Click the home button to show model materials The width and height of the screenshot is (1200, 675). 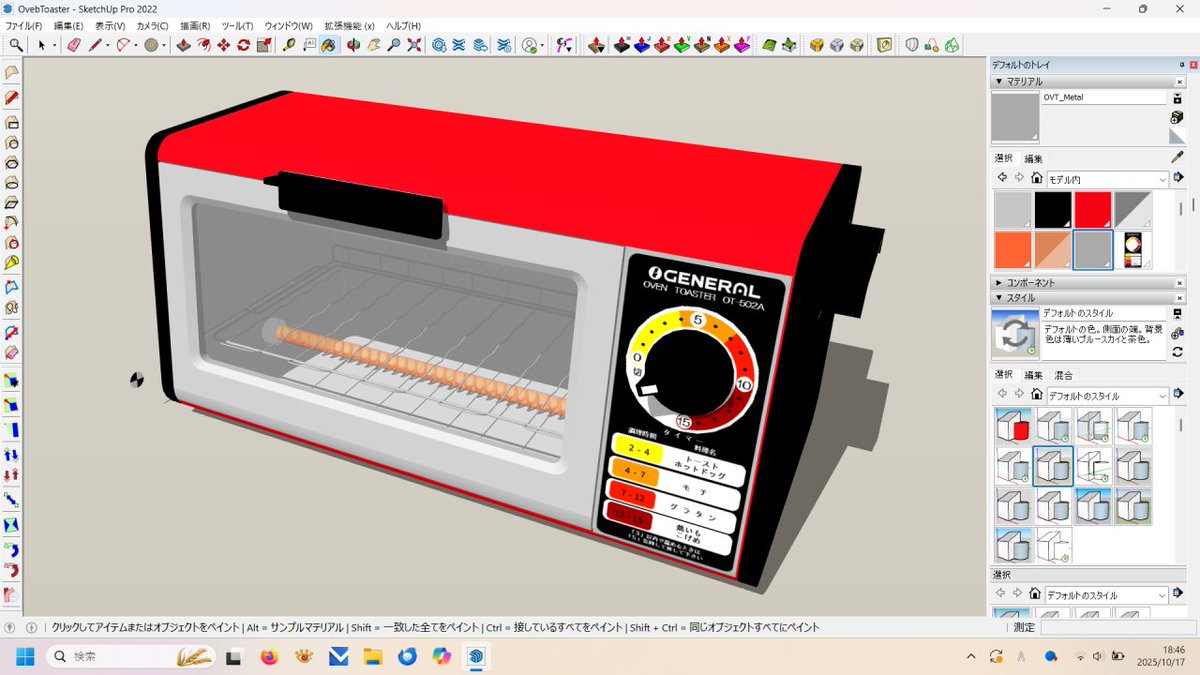pos(1035,176)
